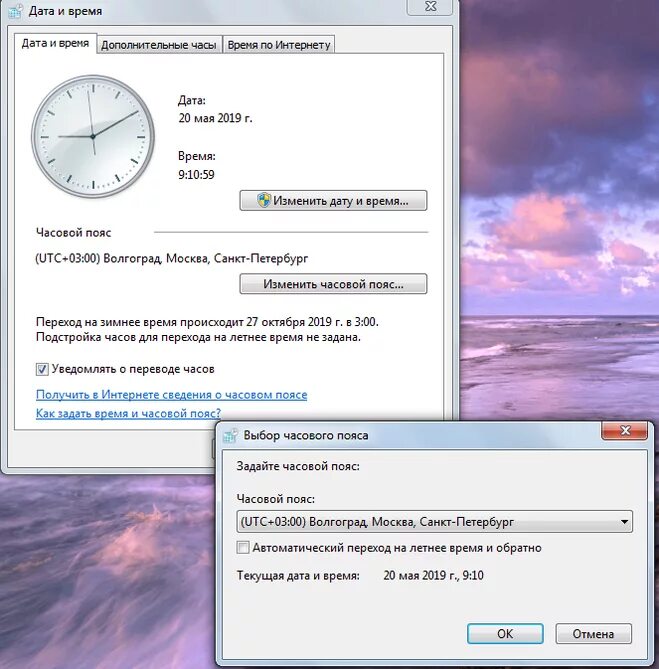This screenshot has height=669, width=659.
Task: Click the Задайте часовой пояс label
Action: [298, 466]
